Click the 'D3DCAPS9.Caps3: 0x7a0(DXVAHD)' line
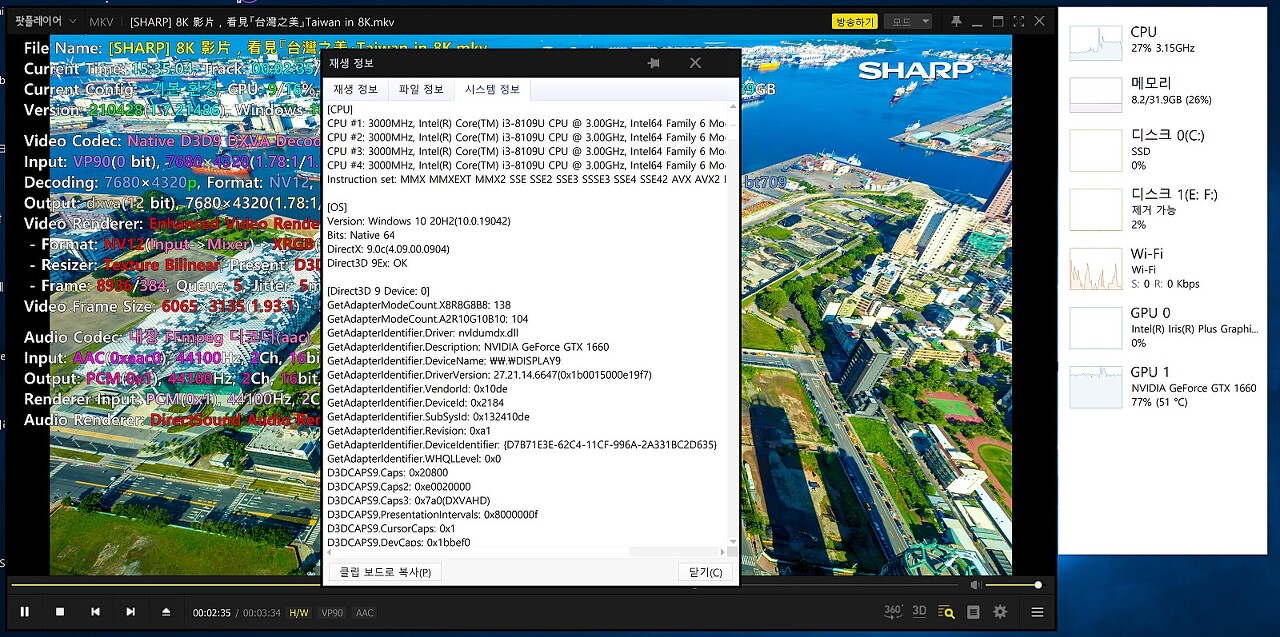 406,501
